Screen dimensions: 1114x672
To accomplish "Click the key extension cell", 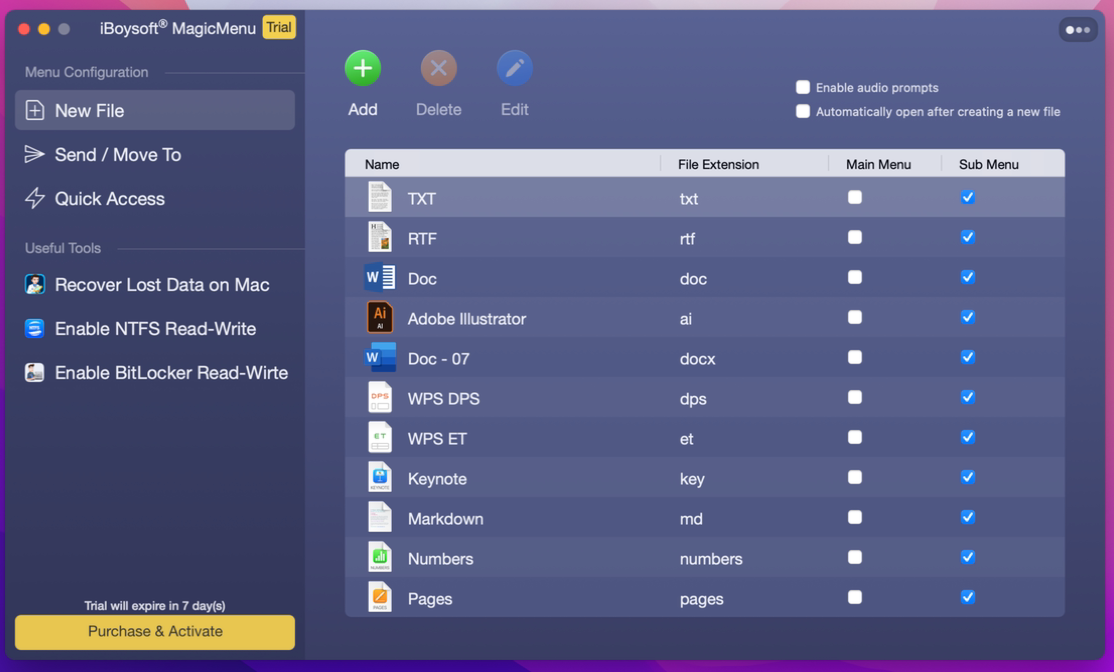I will [692, 479].
